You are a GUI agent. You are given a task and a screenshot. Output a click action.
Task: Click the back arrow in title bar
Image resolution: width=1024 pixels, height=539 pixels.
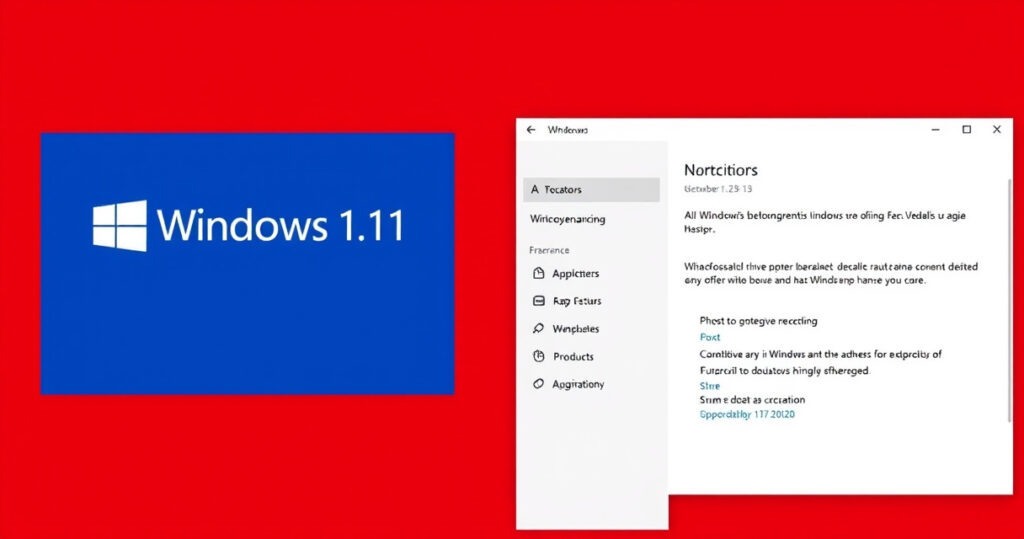click(531, 130)
